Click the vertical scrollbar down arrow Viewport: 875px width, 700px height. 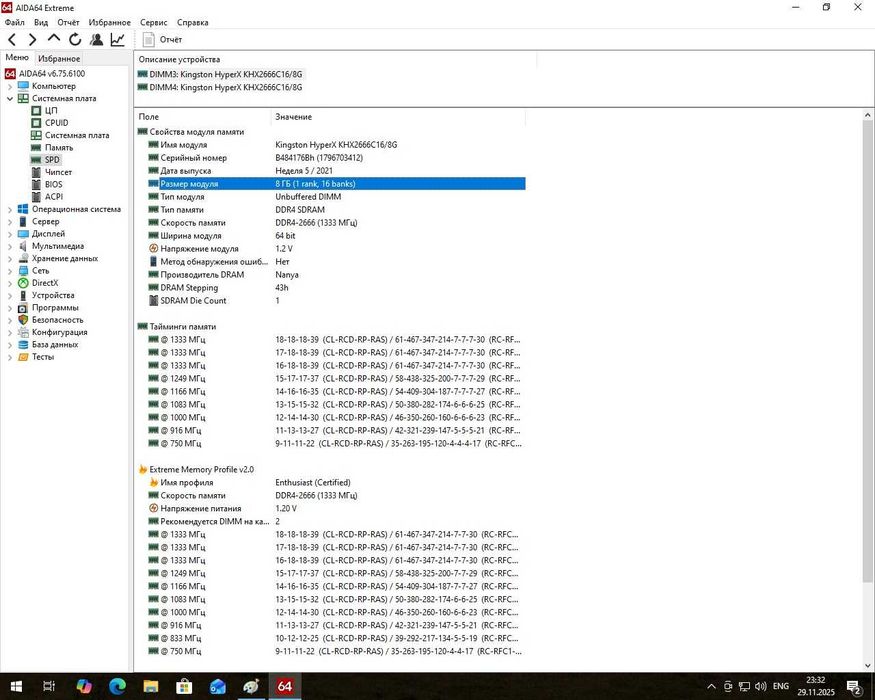[867, 665]
